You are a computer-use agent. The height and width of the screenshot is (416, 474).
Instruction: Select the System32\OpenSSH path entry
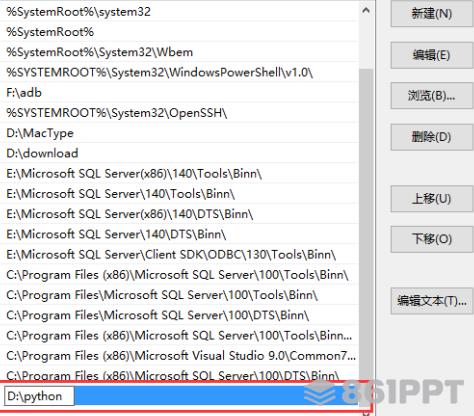(x=179, y=113)
